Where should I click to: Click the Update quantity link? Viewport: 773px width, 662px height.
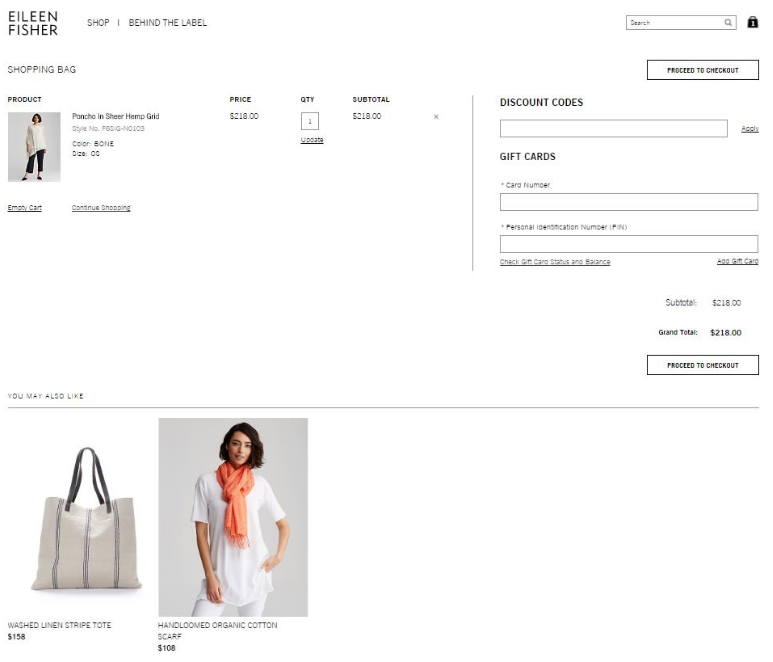coord(312,140)
